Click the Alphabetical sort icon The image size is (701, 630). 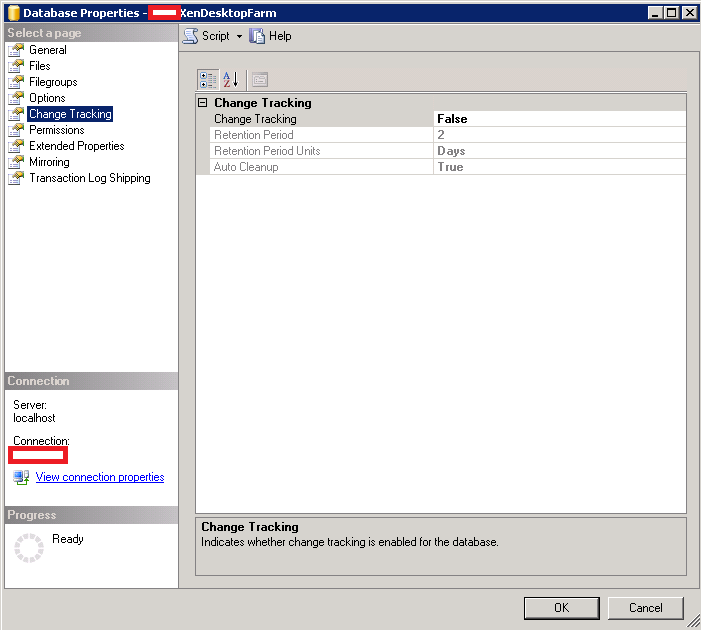(231, 80)
